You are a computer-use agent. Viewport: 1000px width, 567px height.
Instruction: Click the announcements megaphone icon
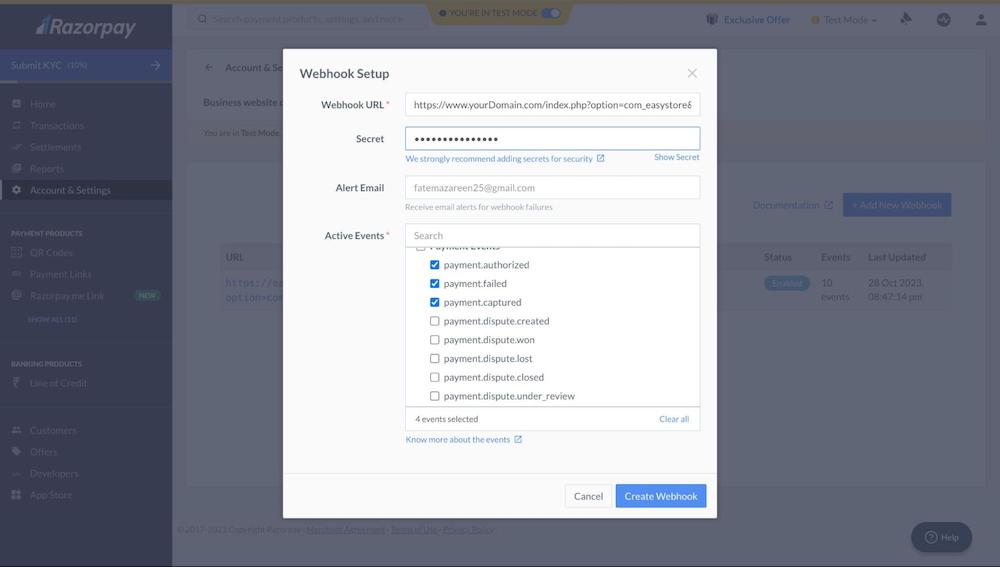click(x=906, y=19)
